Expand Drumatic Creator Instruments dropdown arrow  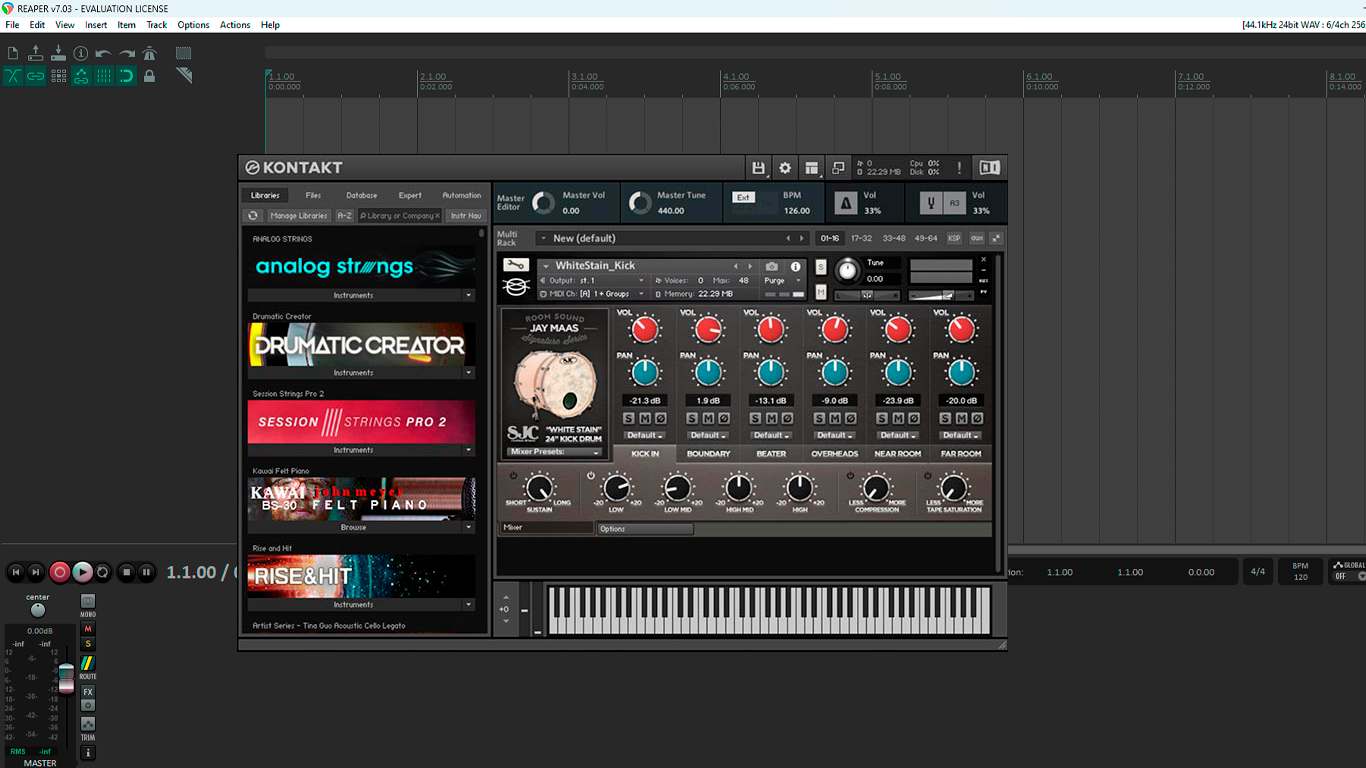(x=469, y=373)
